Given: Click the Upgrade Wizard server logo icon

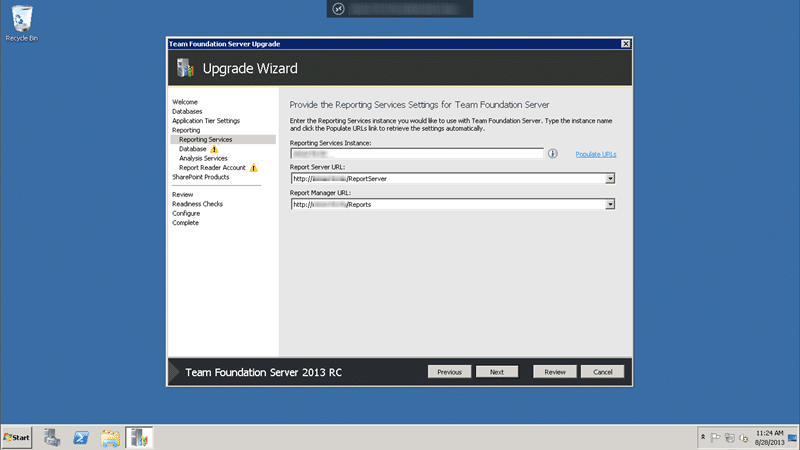Looking at the screenshot, I should 185,68.
